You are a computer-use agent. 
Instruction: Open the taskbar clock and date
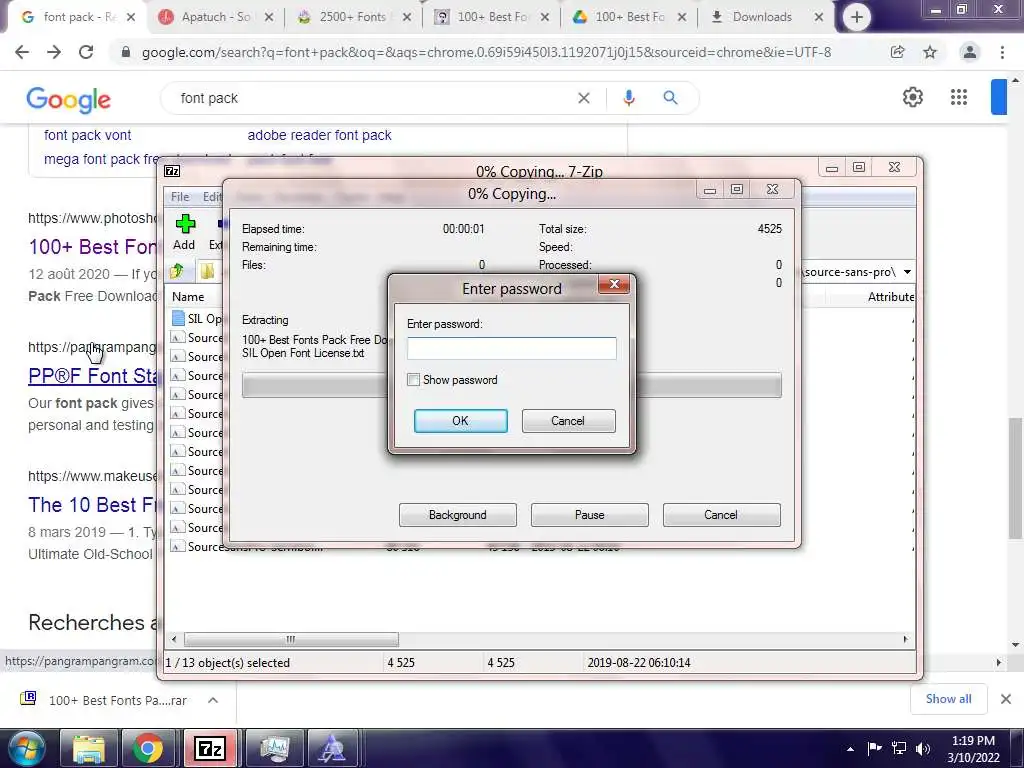pyautogui.click(x=973, y=749)
